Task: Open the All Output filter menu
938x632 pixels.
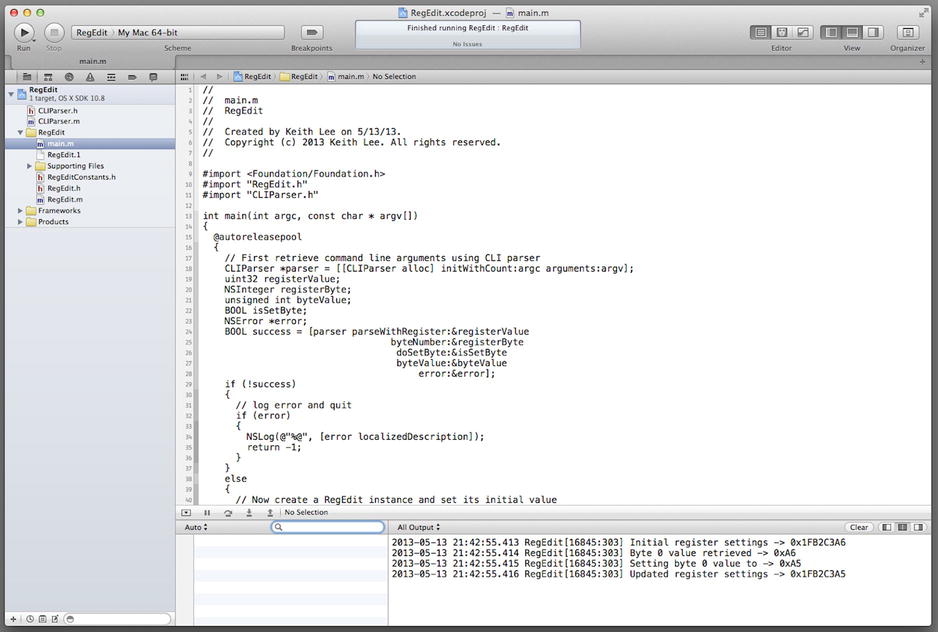Action: pos(419,527)
